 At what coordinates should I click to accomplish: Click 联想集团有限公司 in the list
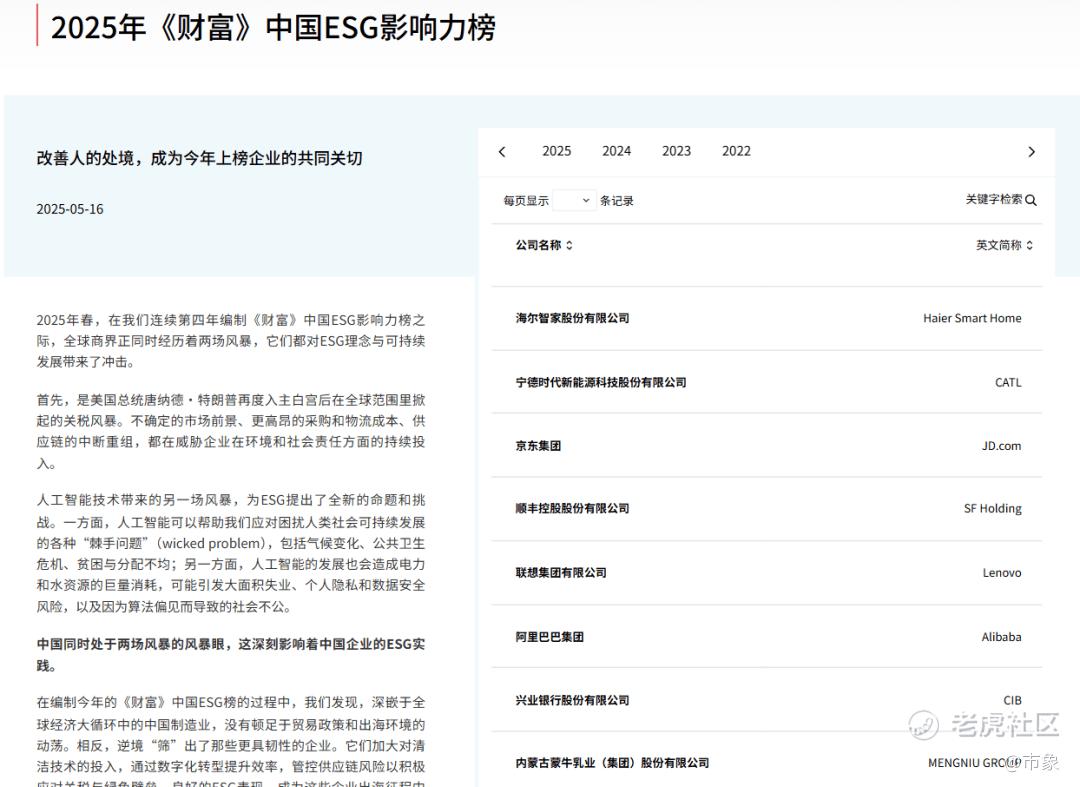(561, 573)
